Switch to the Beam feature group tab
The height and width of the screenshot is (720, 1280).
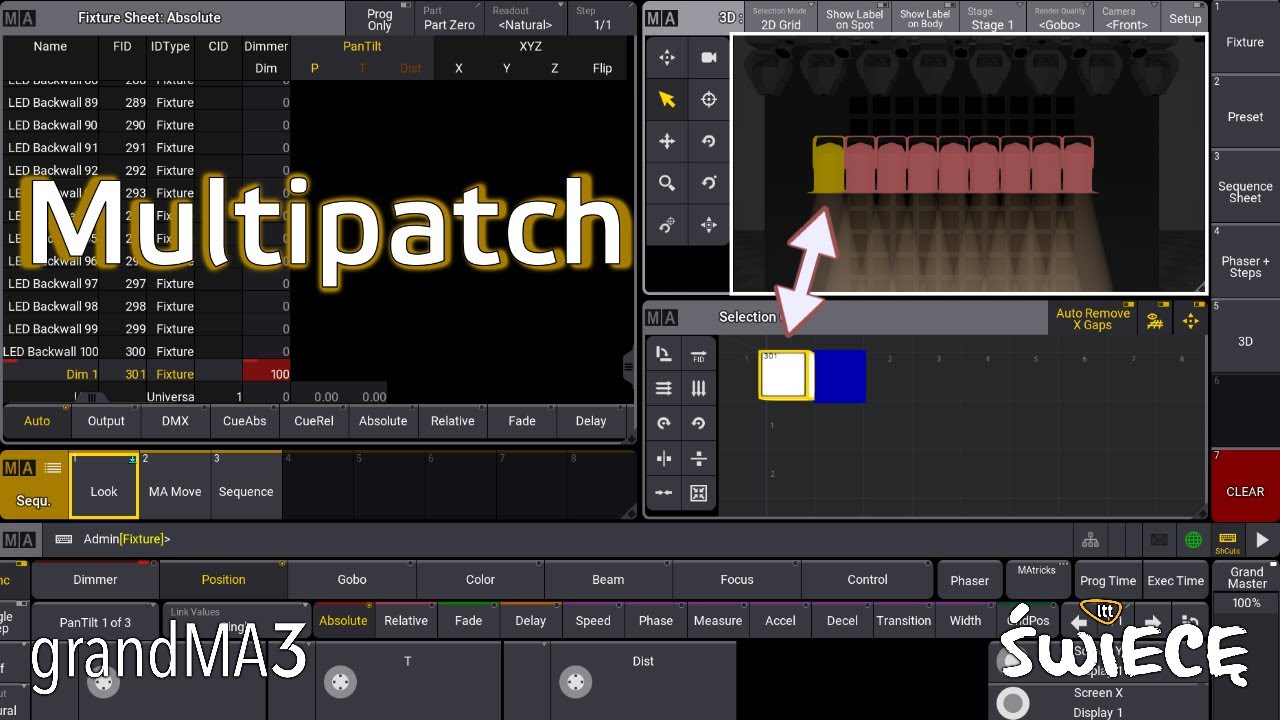coord(608,579)
